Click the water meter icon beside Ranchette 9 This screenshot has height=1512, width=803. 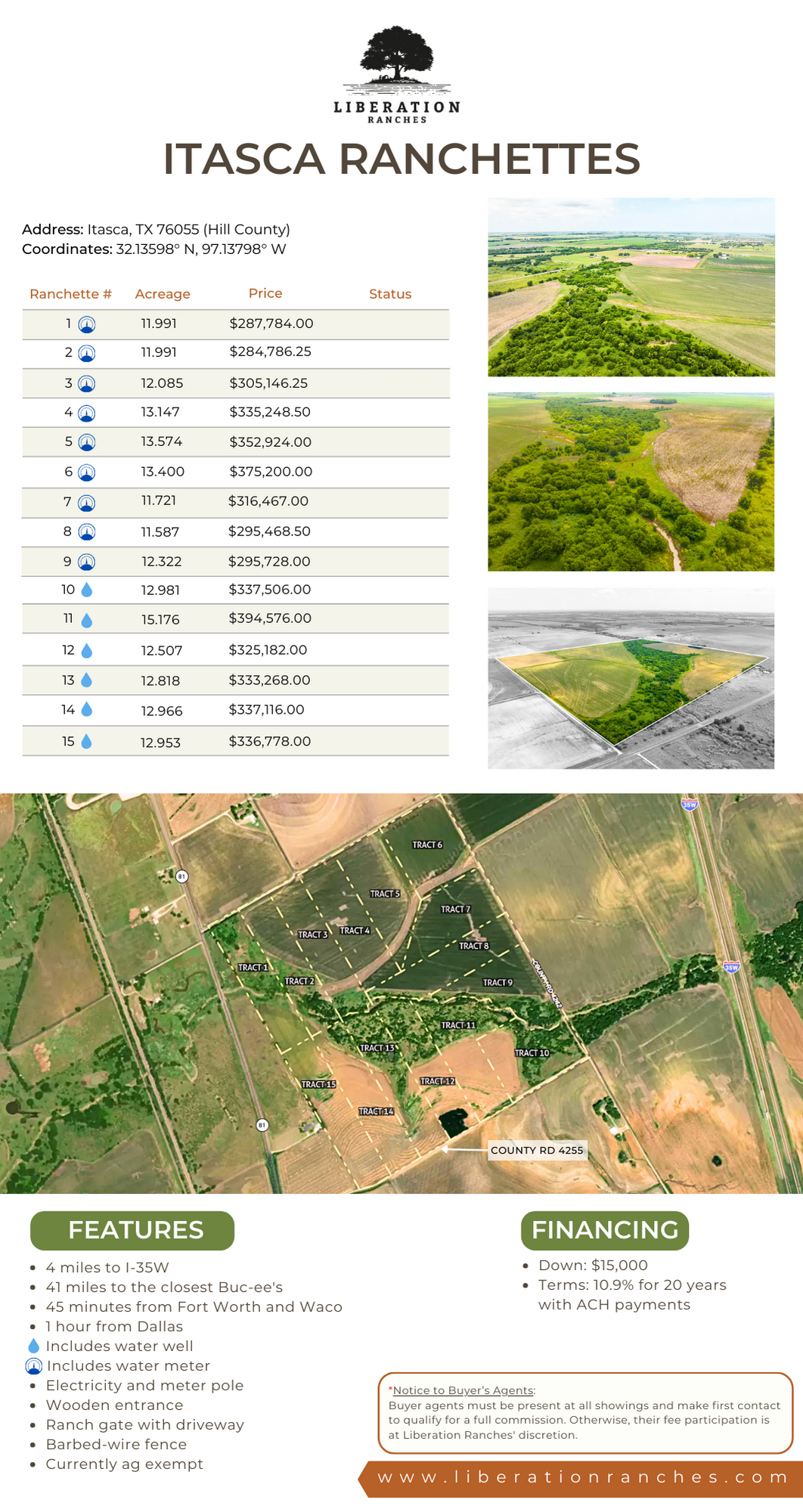(x=87, y=562)
